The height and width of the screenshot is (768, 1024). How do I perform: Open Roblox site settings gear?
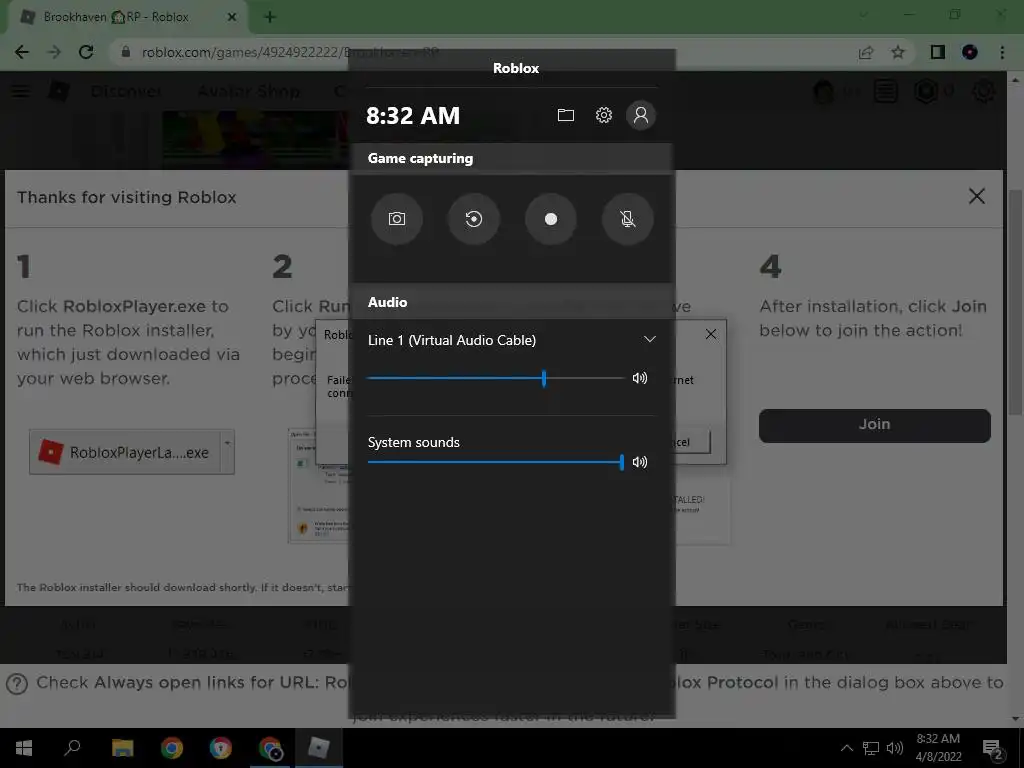[x=984, y=91]
